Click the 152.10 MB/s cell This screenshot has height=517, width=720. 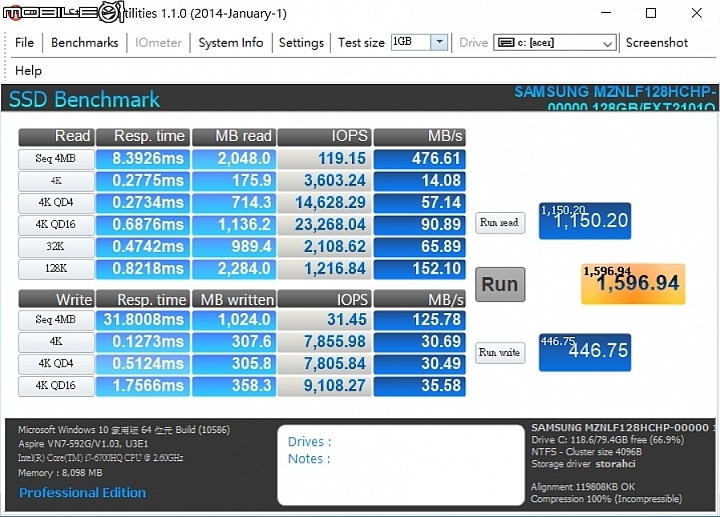click(420, 269)
